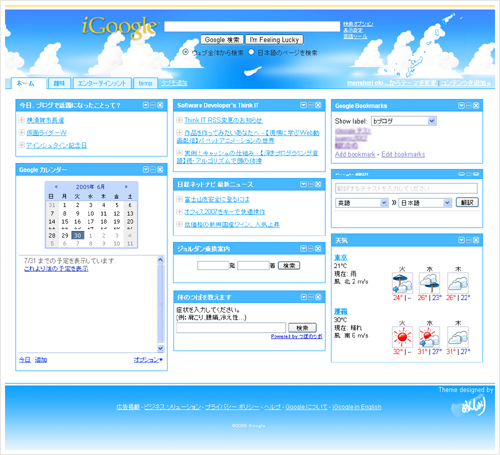The height and width of the screenshot is (455, 500).
Task: Click the 検索オプション link
Action: (x=358, y=24)
